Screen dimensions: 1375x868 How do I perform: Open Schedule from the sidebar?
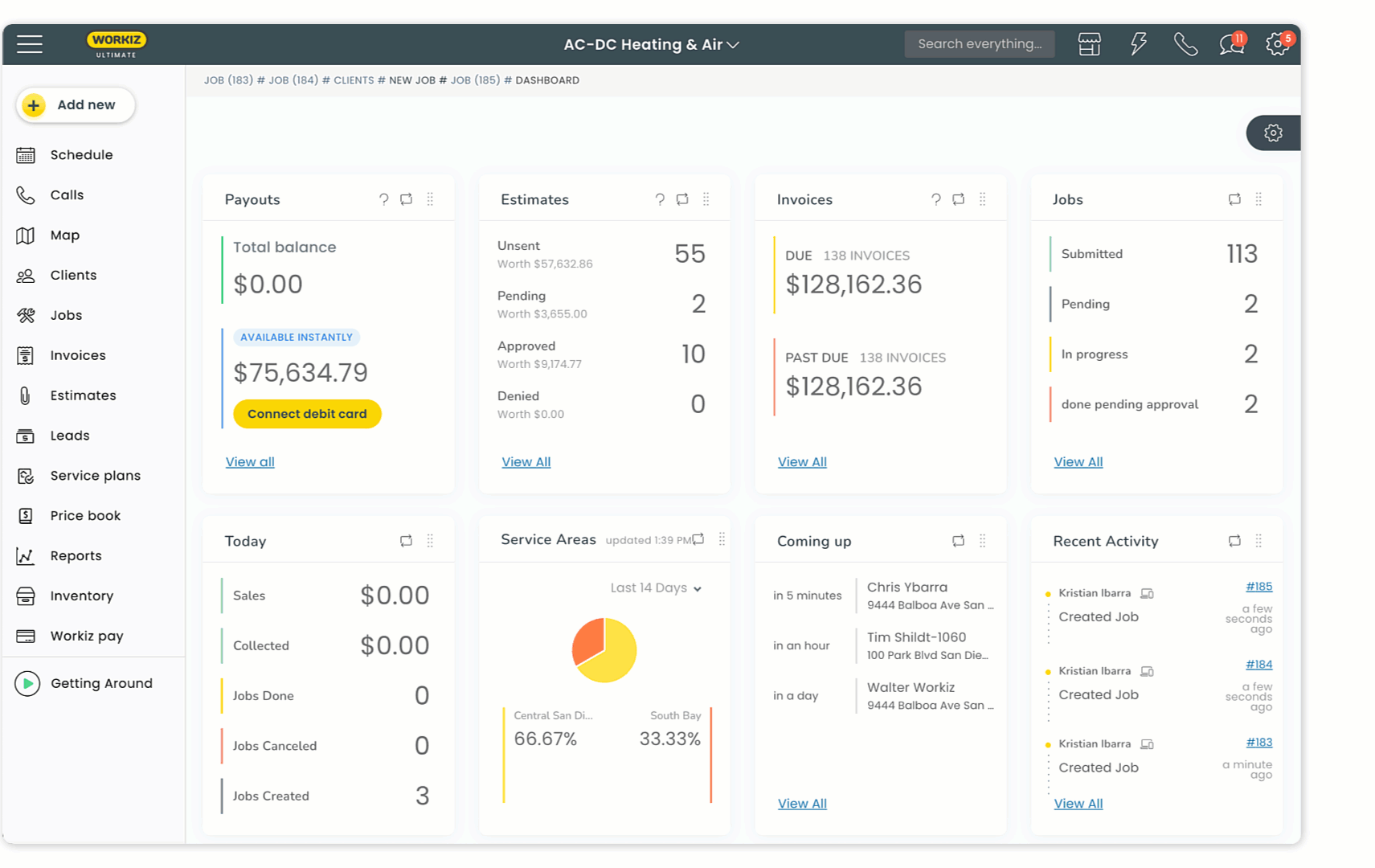point(81,154)
